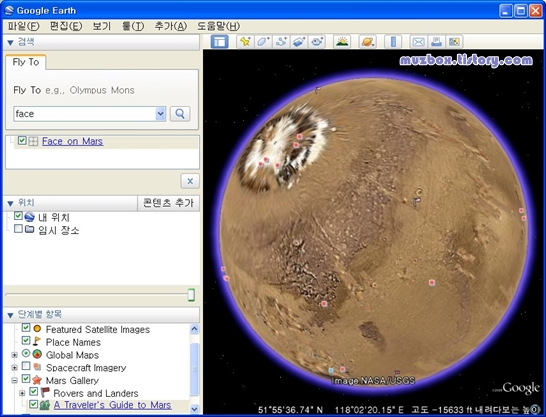The image size is (546, 417).
Task: Open A Traveler's Guide to Mars link
Action: tap(112, 405)
